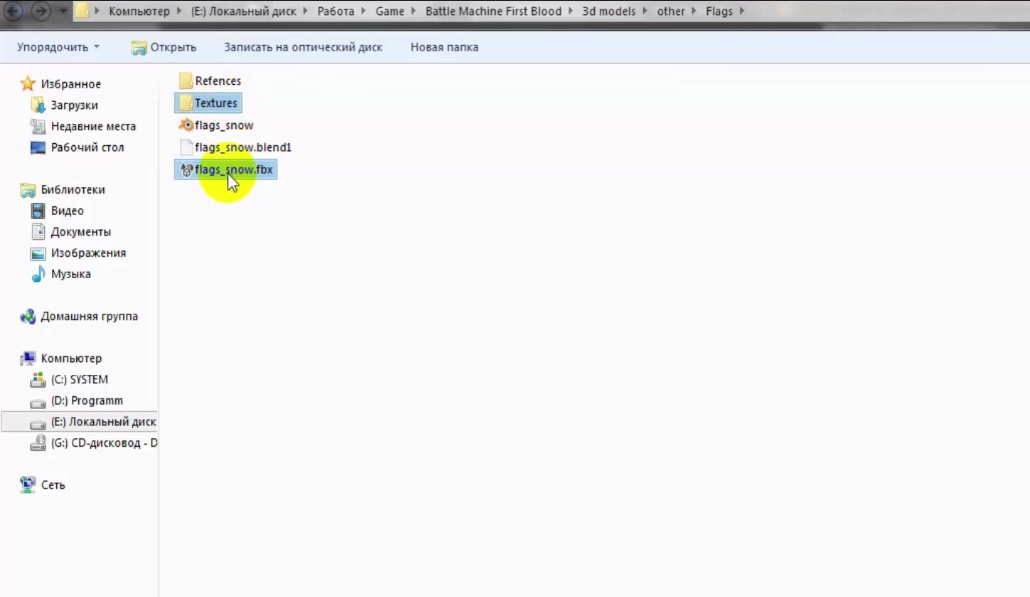
Task: Open Рабочий стол in the sidebar
Action: tap(87, 147)
